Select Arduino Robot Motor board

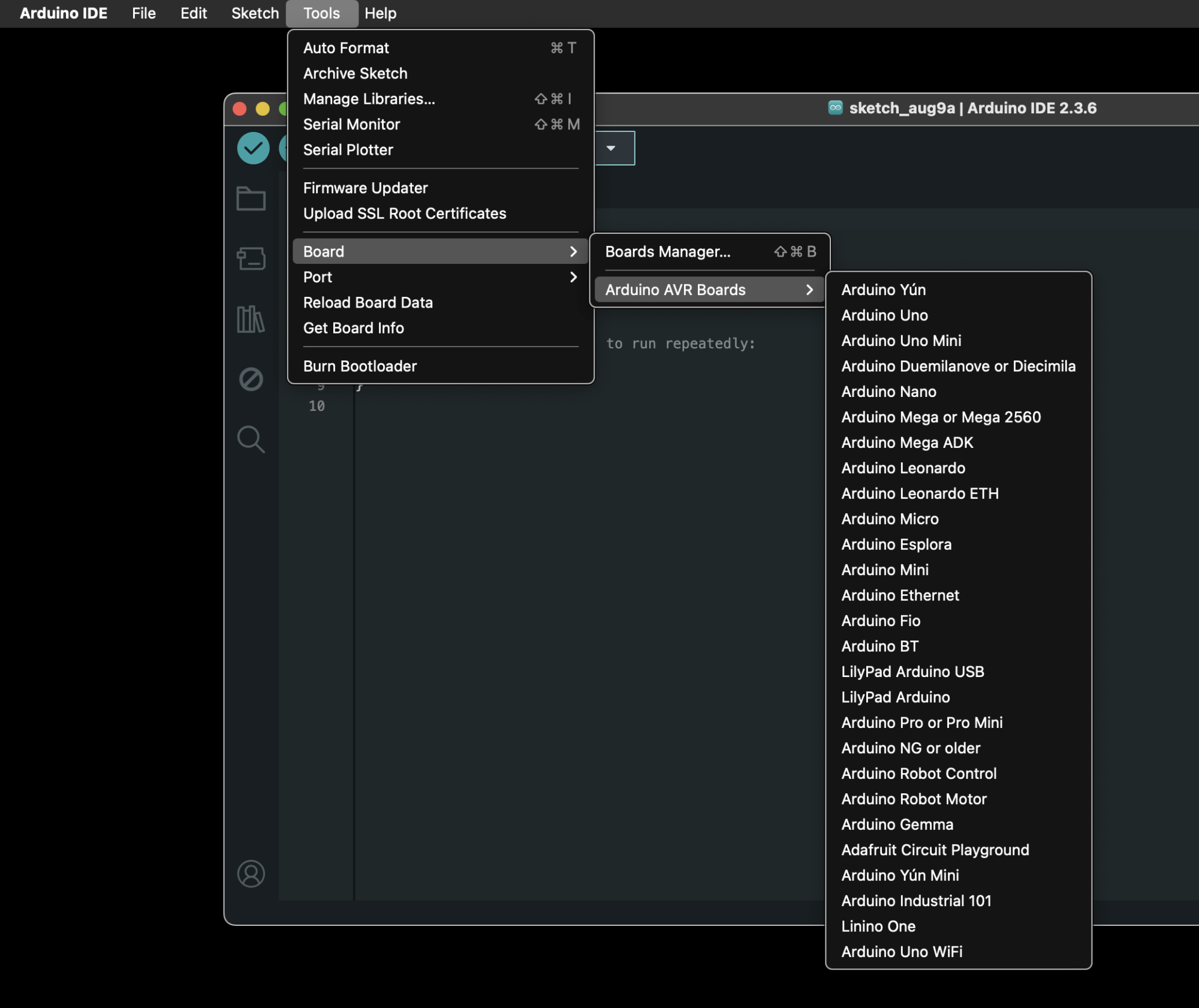coord(958,799)
